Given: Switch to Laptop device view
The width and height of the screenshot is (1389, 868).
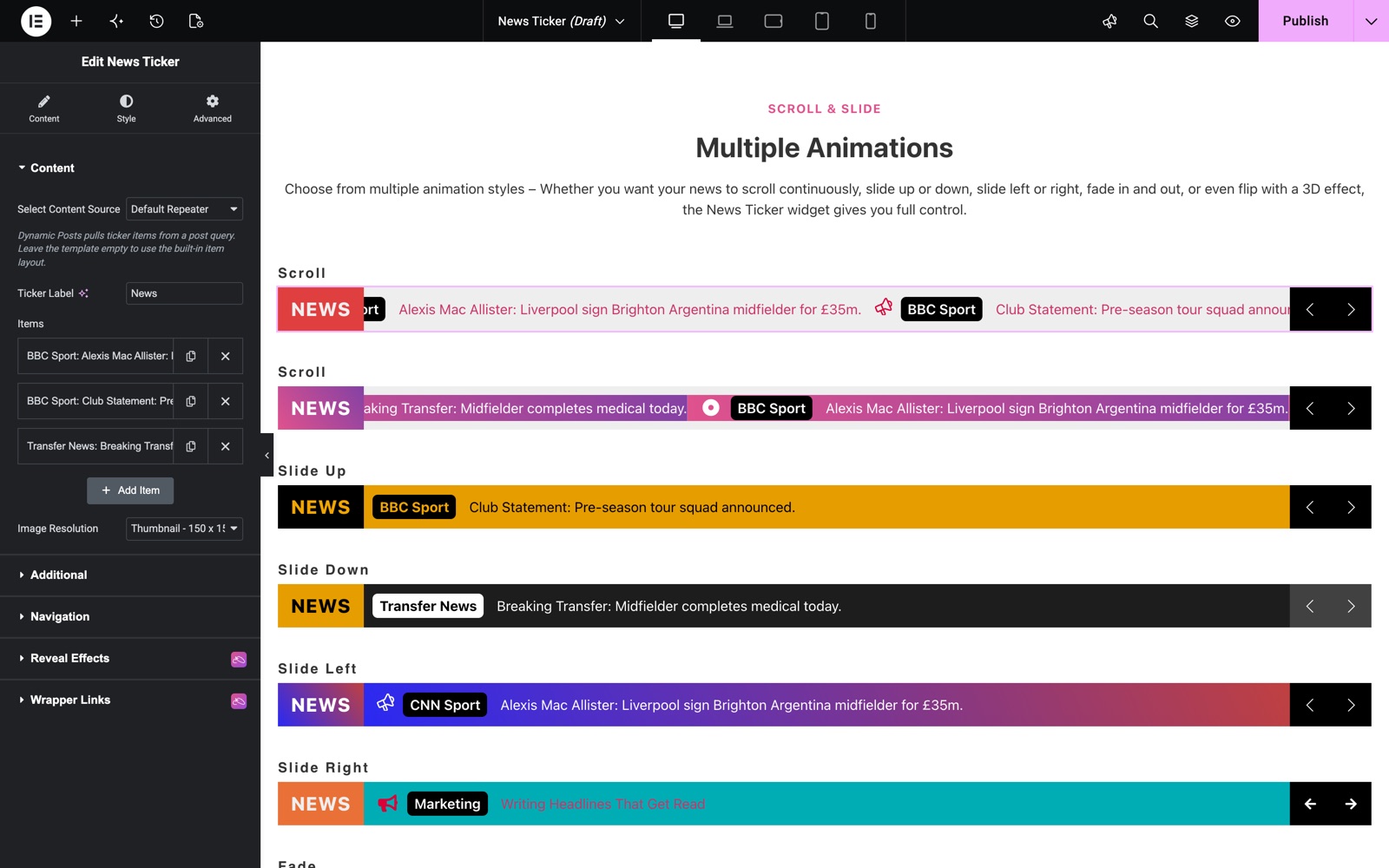Looking at the screenshot, I should pyautogui.click(x=725, y=21).
